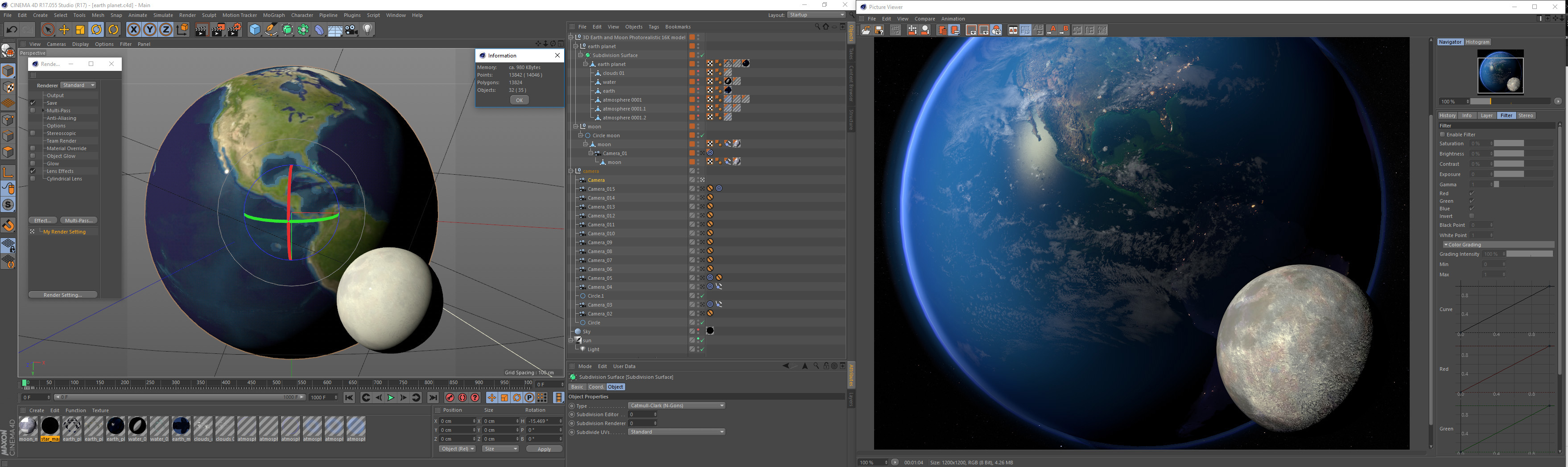This screenshot has height=467, width=1568.
Task: Collapse the earth planet tree item
Action: click(576, 46)
